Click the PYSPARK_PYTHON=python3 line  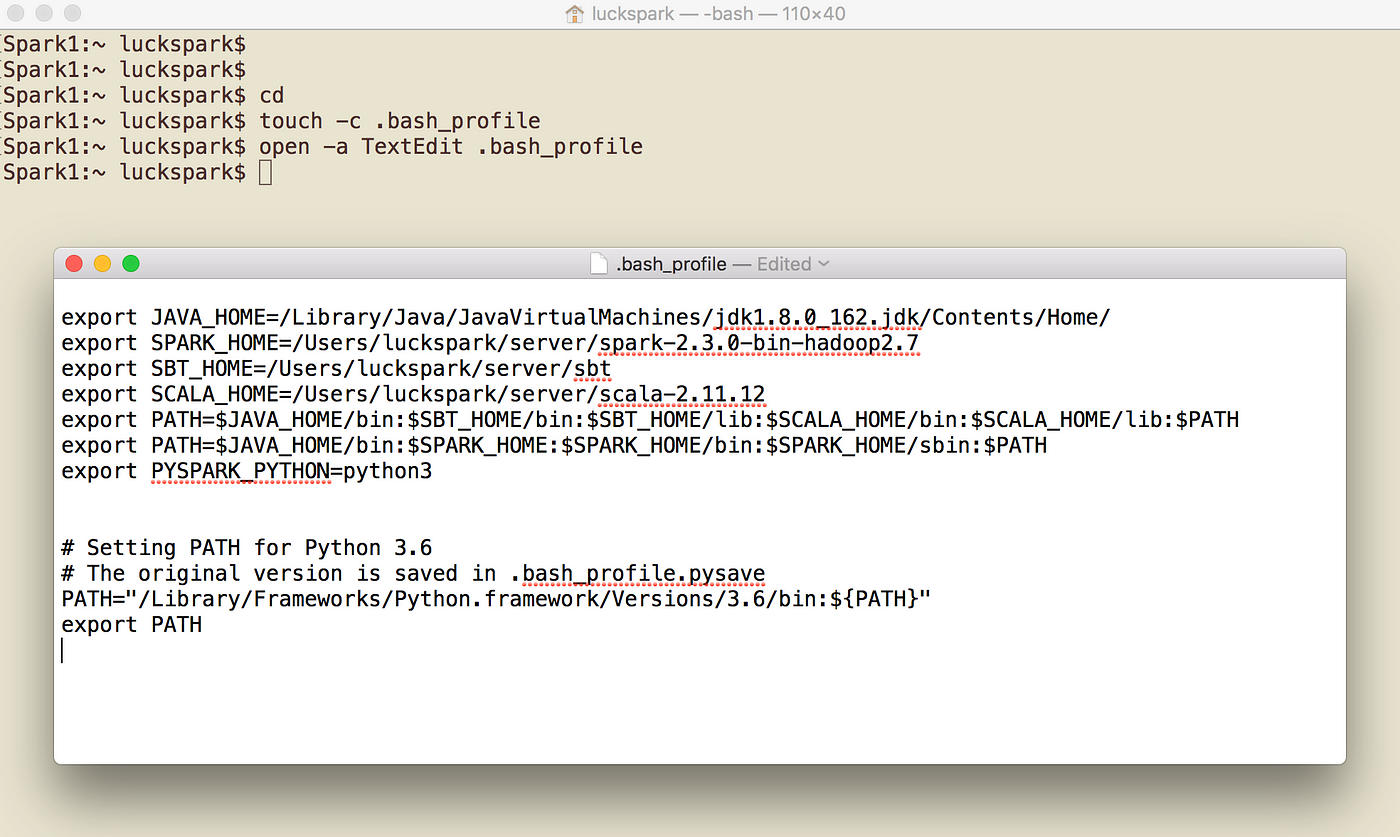[x=247, y=471]
